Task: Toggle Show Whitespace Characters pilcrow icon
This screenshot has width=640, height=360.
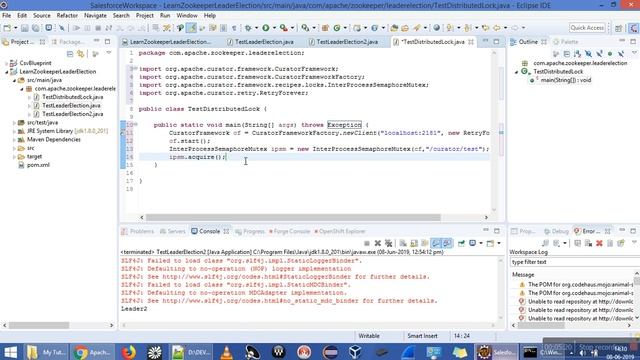Action: pyautogui.click(x=234, y=28)
